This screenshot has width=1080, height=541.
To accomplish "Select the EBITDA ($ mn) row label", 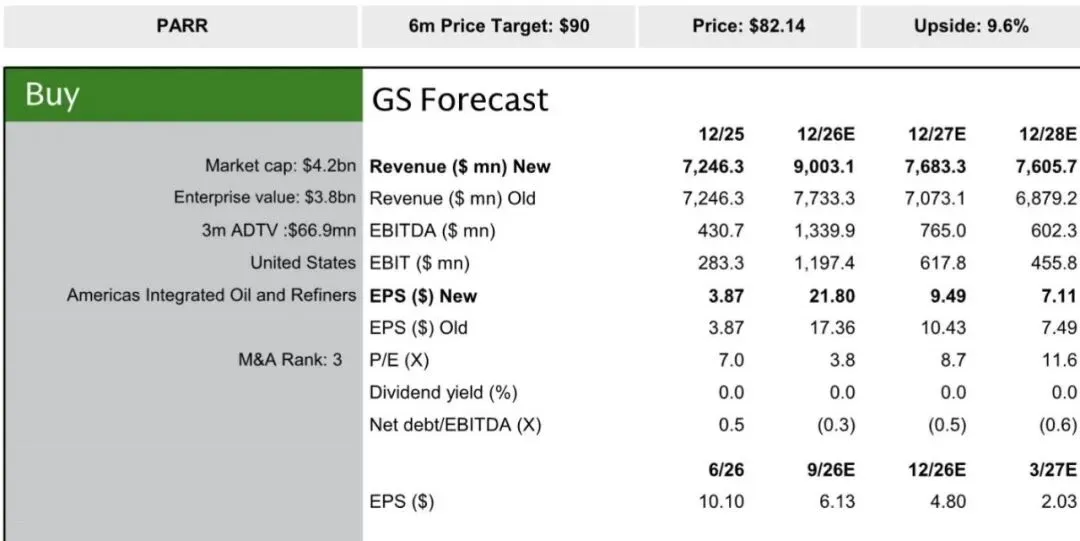I will click(433, 231).
